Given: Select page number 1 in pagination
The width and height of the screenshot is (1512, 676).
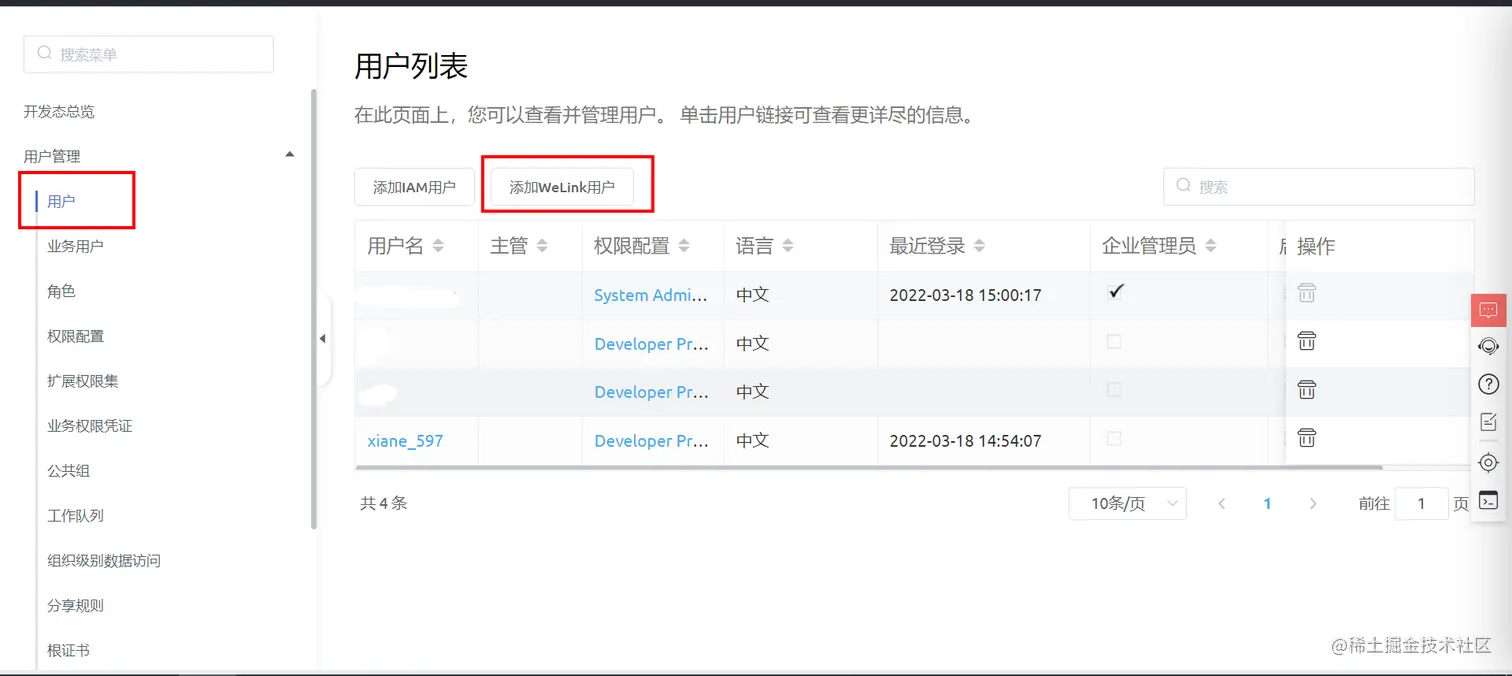Looking at the screenshot, I should pyautogui.click(x=1267, y=504).
